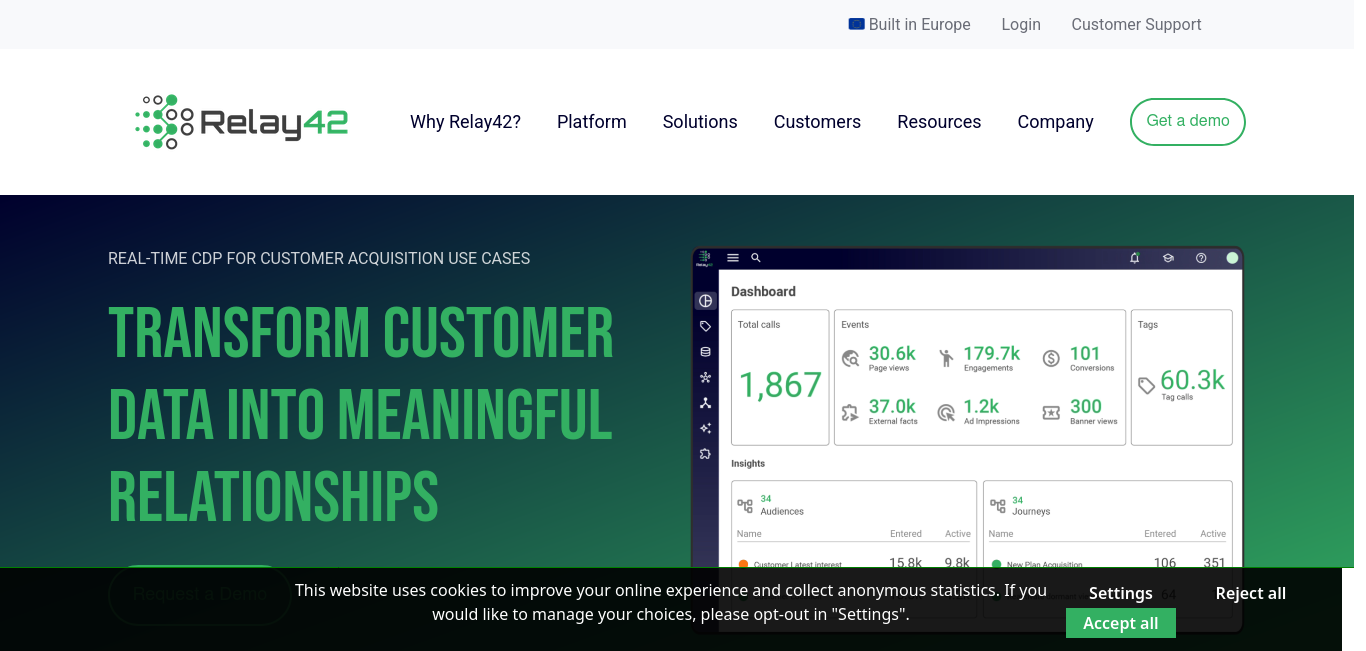Open the Solutions menu
The image size is (1366, 651).
(x=700, y=122)
